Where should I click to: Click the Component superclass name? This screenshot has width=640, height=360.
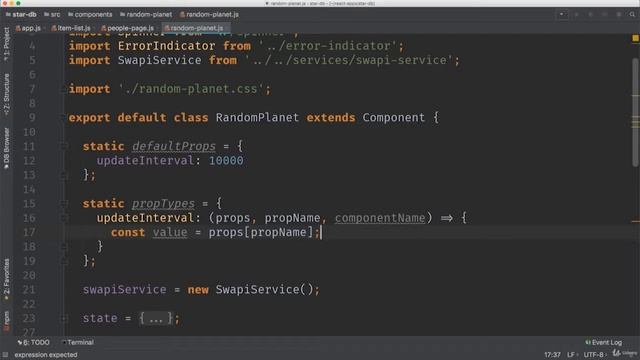click(393, 118)
